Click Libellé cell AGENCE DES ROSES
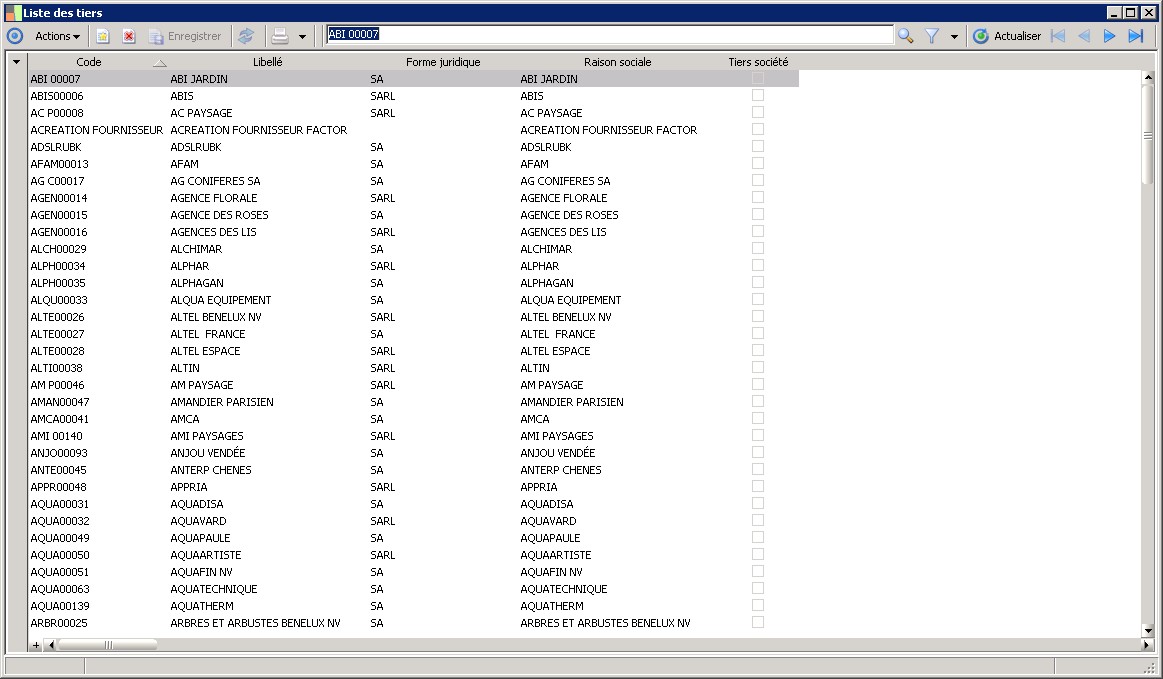Image resolution: width=1163 pixels, height=679 pixels. [220, 215]
